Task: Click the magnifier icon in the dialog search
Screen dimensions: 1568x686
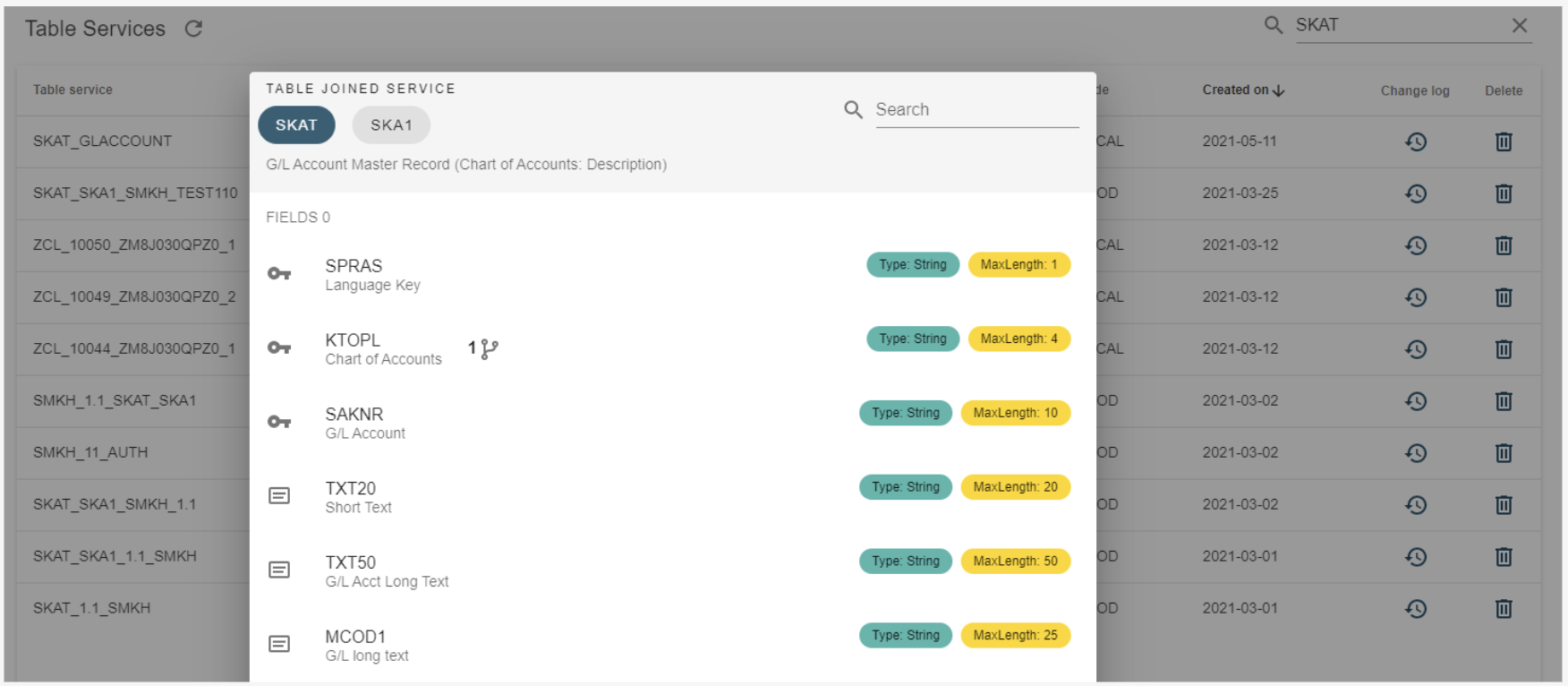Action: [853, 109]
